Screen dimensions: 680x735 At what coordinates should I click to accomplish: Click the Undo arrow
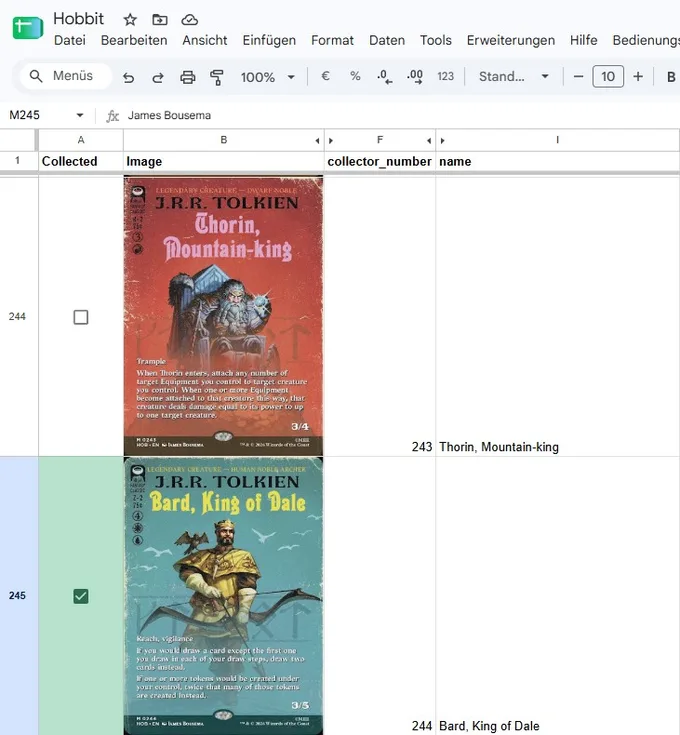(x=128, y=77)
